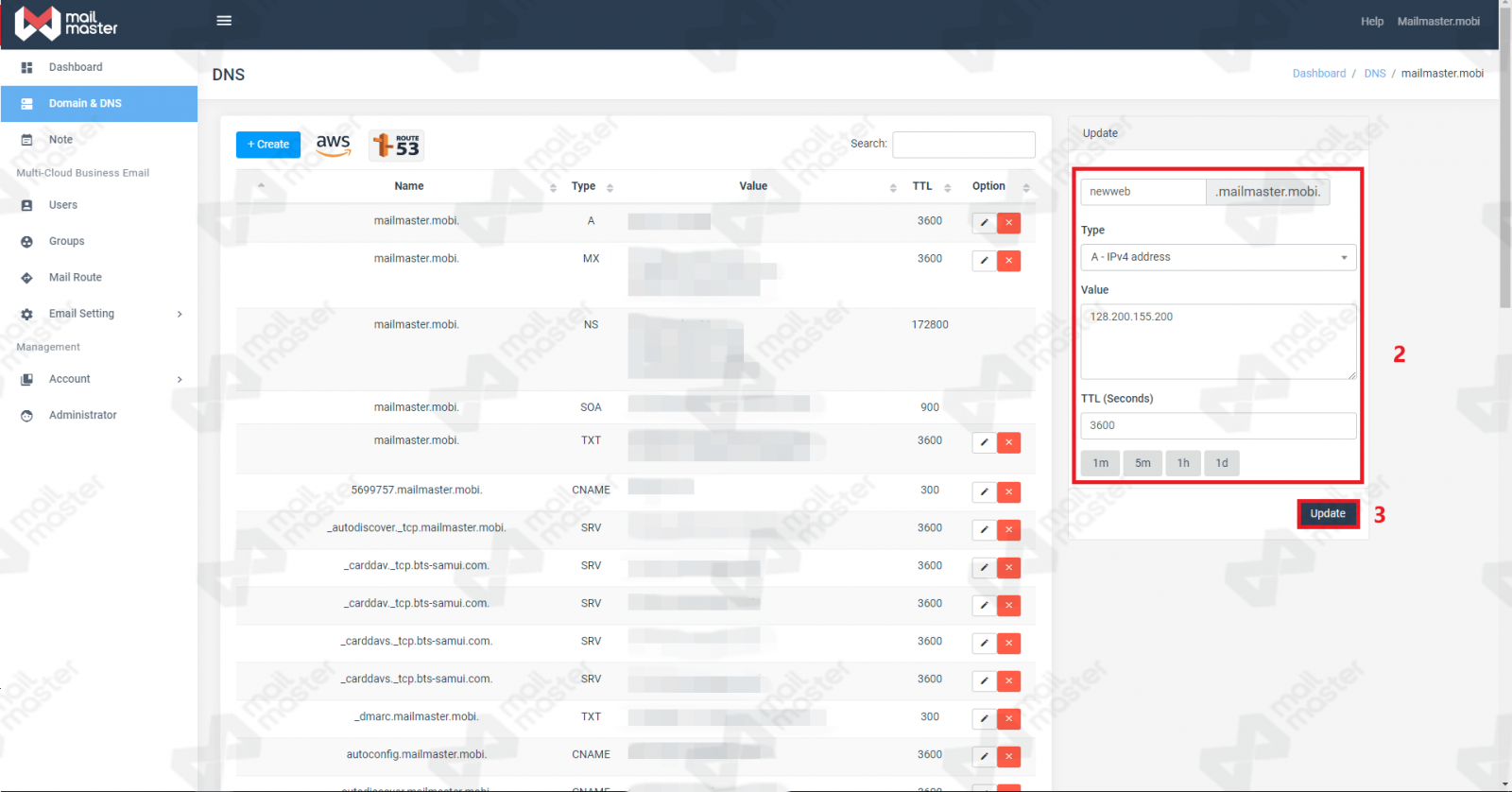
Task: Click the + Create button
Action: tap(268, 145)
